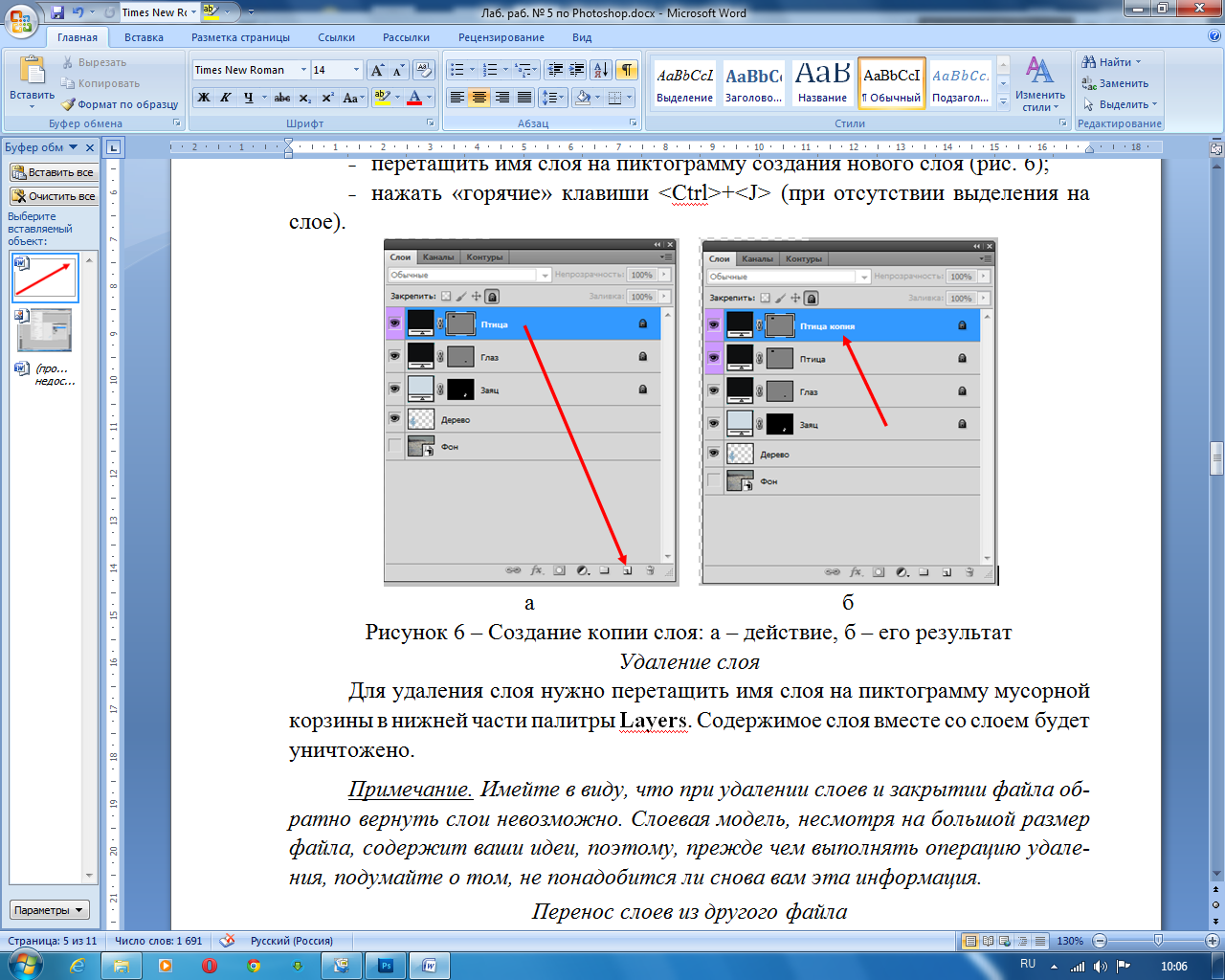This screenshot has width=1225, height=980.
Task: Expand the styles gallery
Action: [1003, 101]
